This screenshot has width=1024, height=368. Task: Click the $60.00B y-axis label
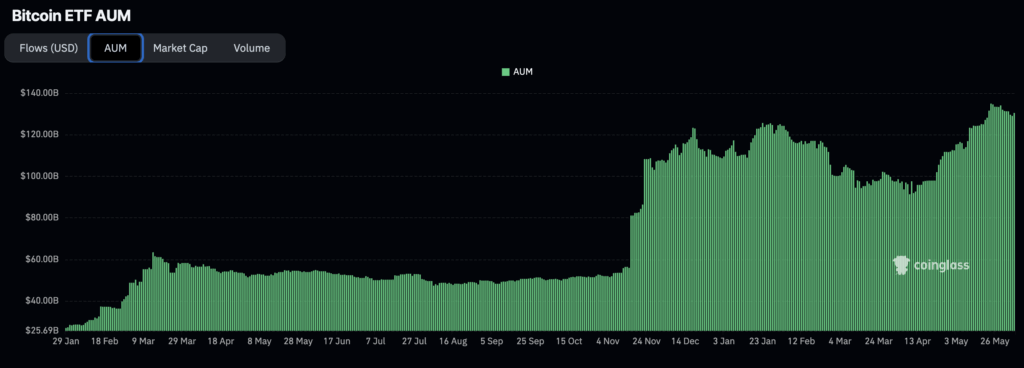click(x=42, y=260)
